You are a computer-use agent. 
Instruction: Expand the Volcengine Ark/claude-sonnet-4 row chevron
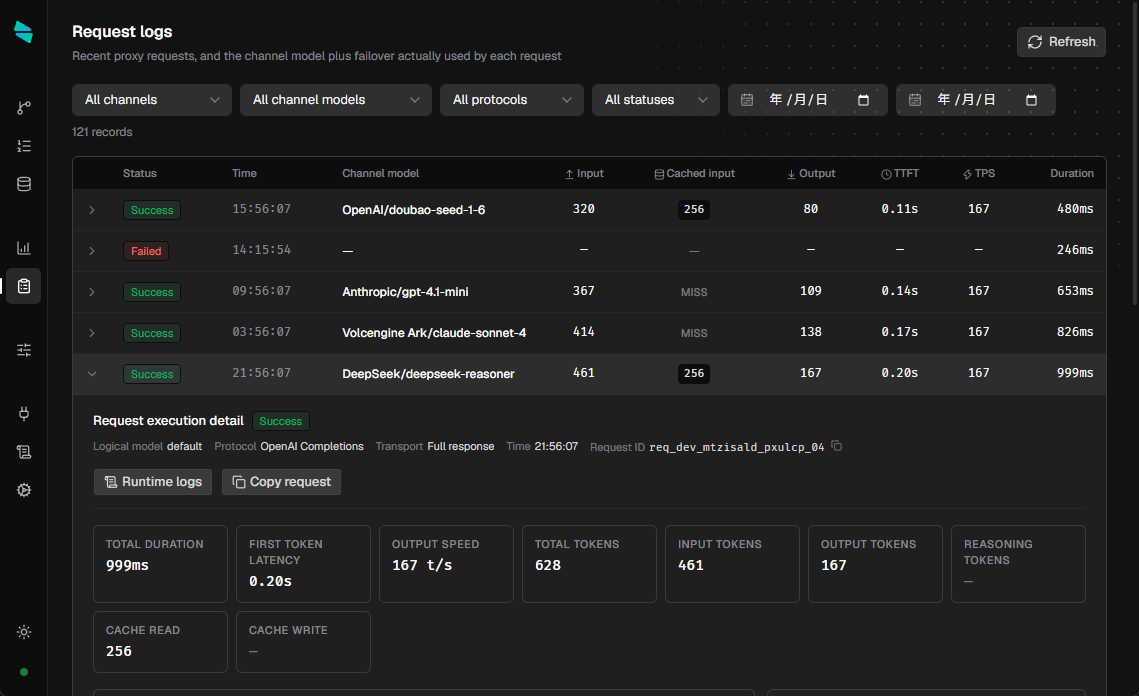tap(92, 333)
